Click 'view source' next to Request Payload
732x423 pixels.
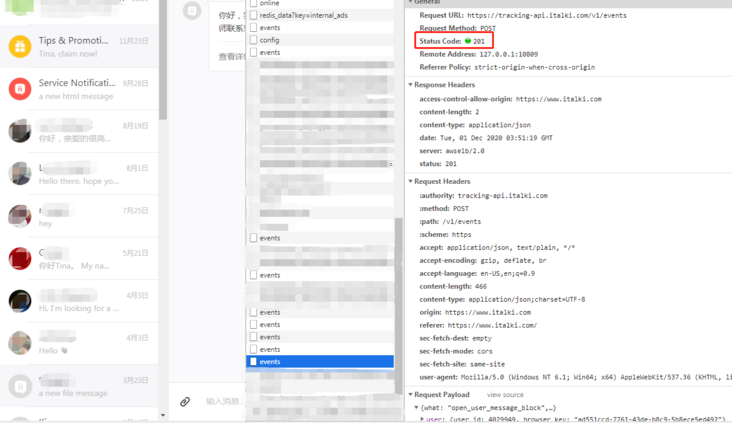[505, 395]
